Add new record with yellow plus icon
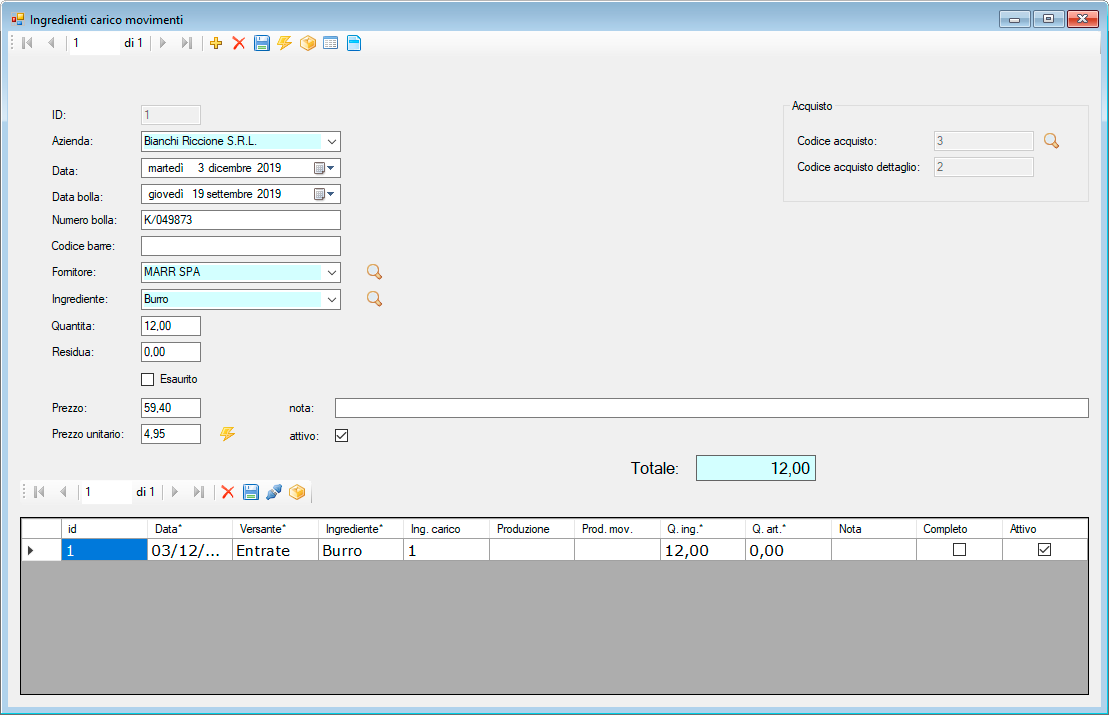Screen dimensions: 1109x715 click(x=216, y=43)
